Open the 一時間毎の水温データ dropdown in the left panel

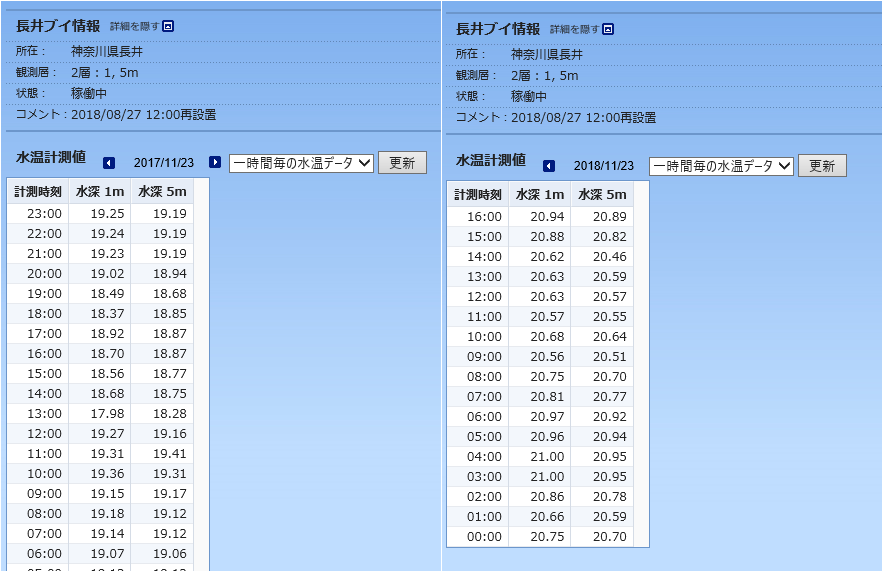(x=301, y=163)
